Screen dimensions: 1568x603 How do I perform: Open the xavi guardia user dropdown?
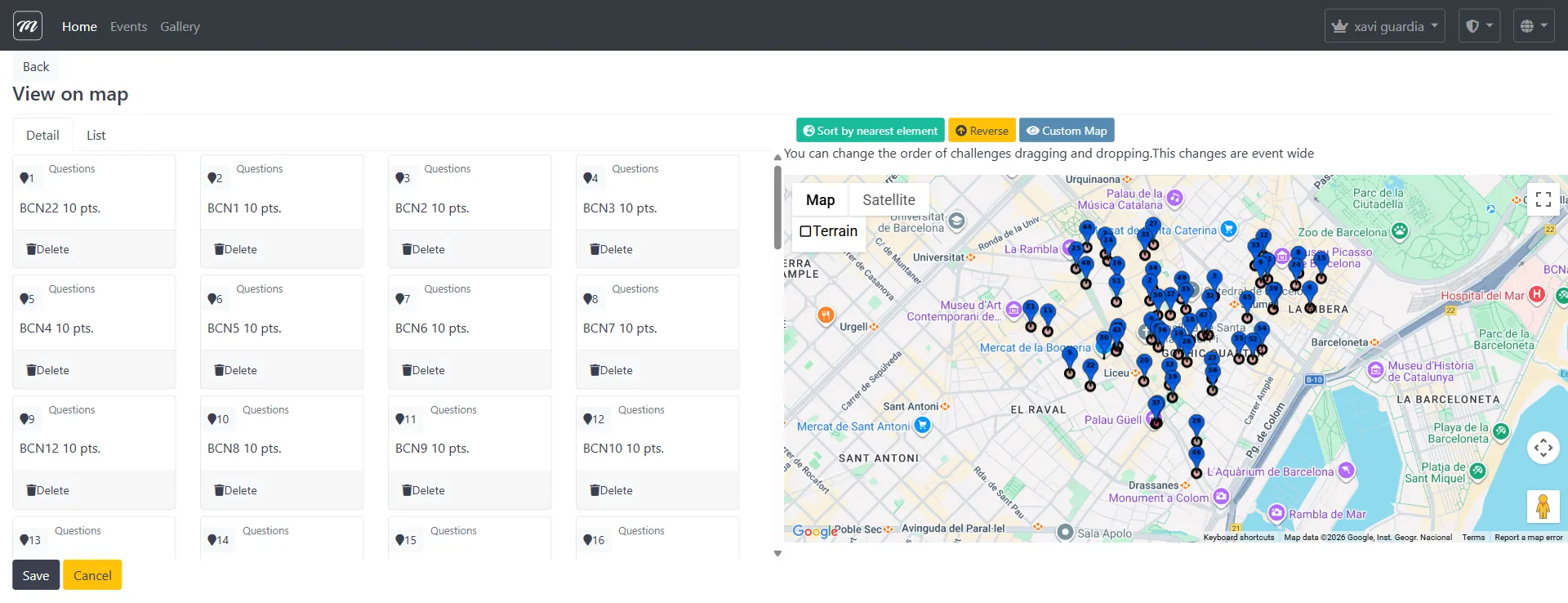coord(1384,26)
